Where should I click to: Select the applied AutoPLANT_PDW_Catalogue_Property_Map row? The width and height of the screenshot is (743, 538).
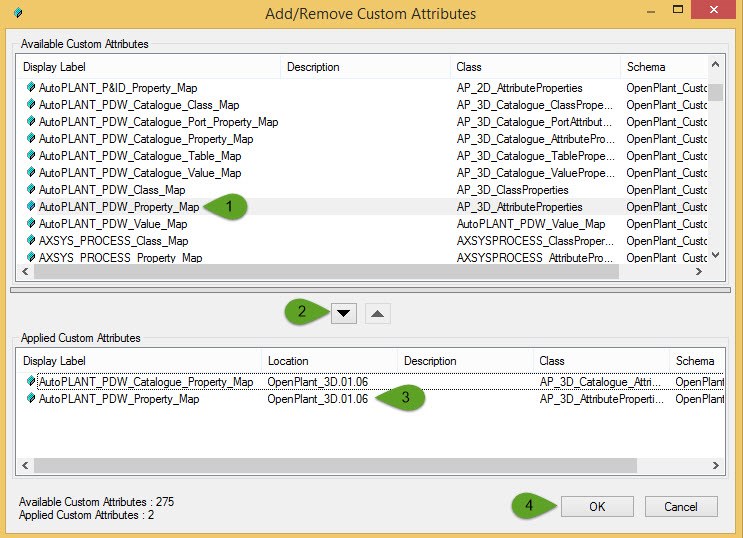click(371, 382)
